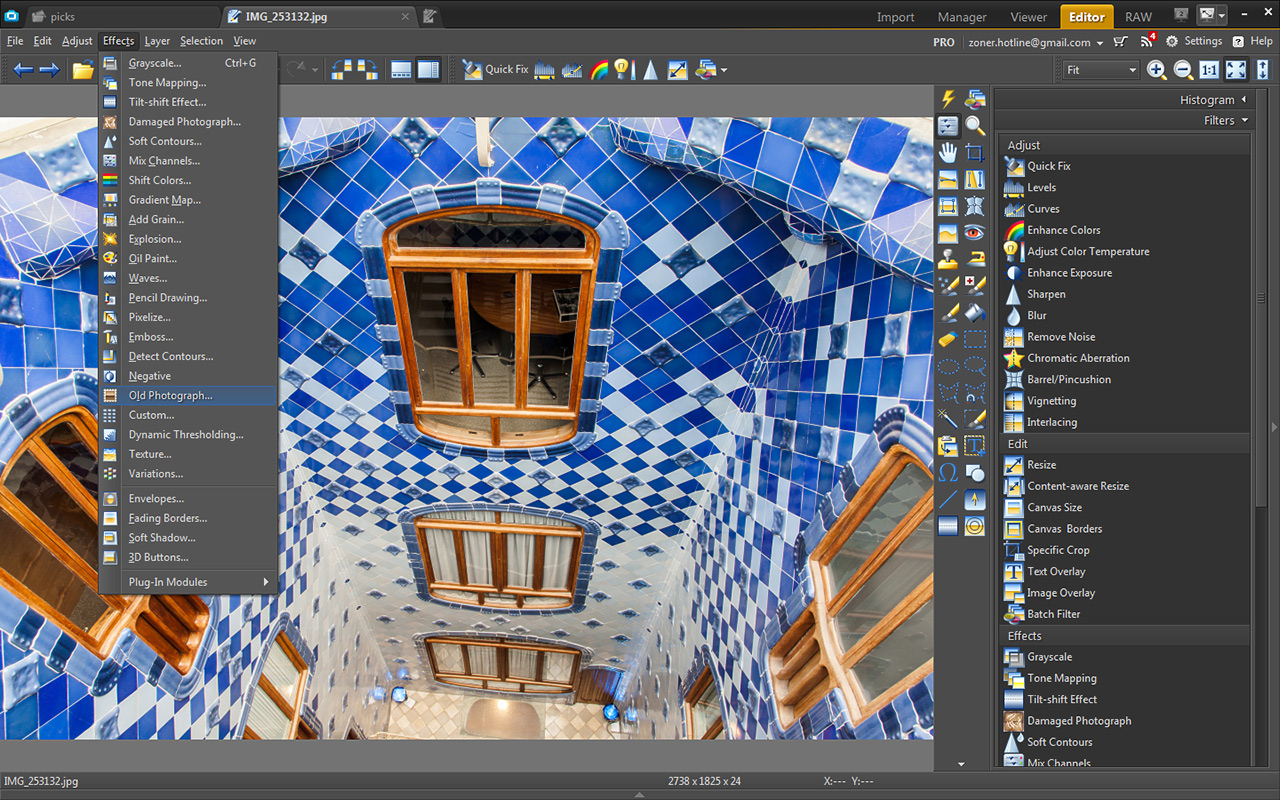Click the Zoom In magnifier button
The width and height of the screenshot is (1280, 800).
coord(1156,70)
